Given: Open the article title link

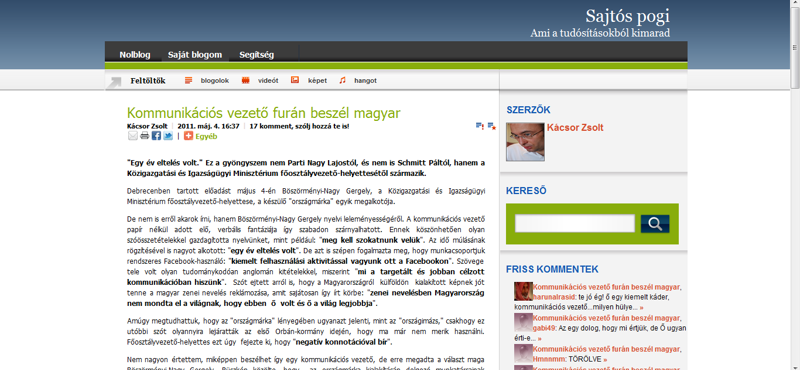Looking at the screenshot, I should point(263,113).
